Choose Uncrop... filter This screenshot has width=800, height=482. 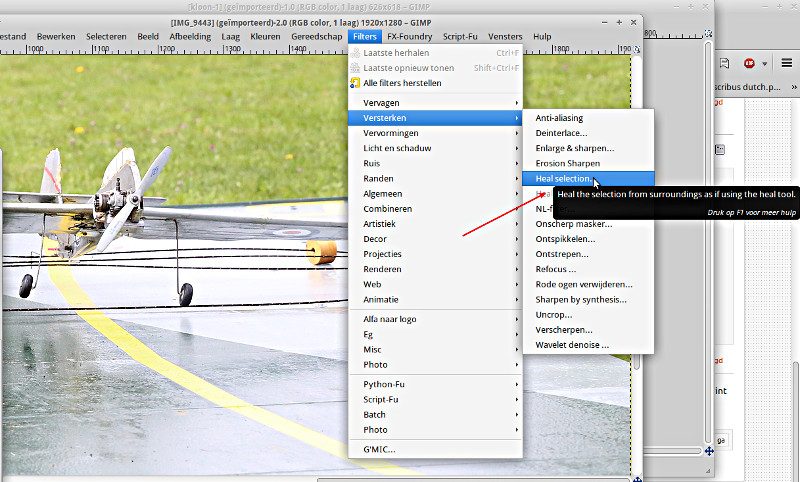coord(588,315)
